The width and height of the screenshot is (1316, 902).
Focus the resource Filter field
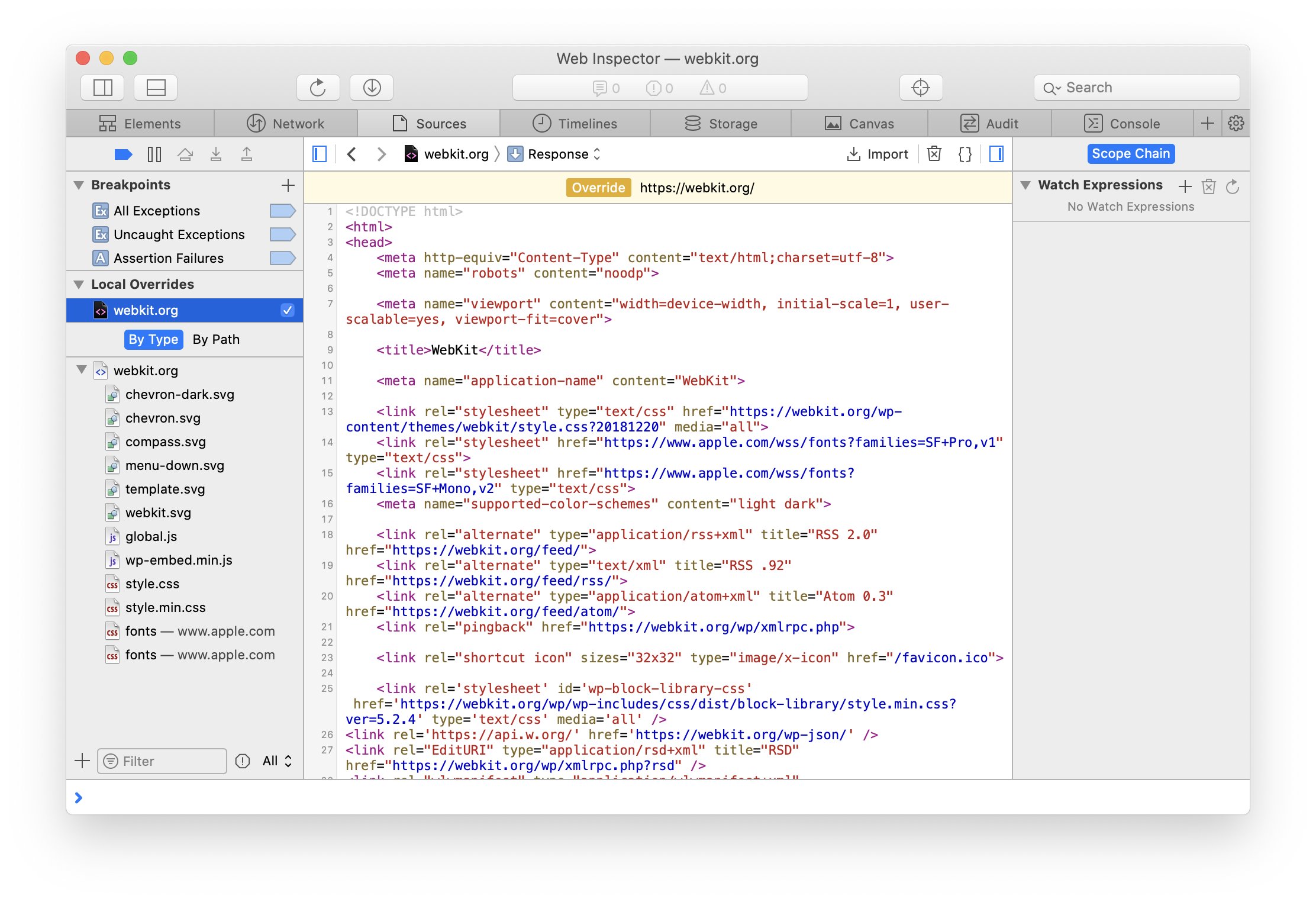coord(162,761)
